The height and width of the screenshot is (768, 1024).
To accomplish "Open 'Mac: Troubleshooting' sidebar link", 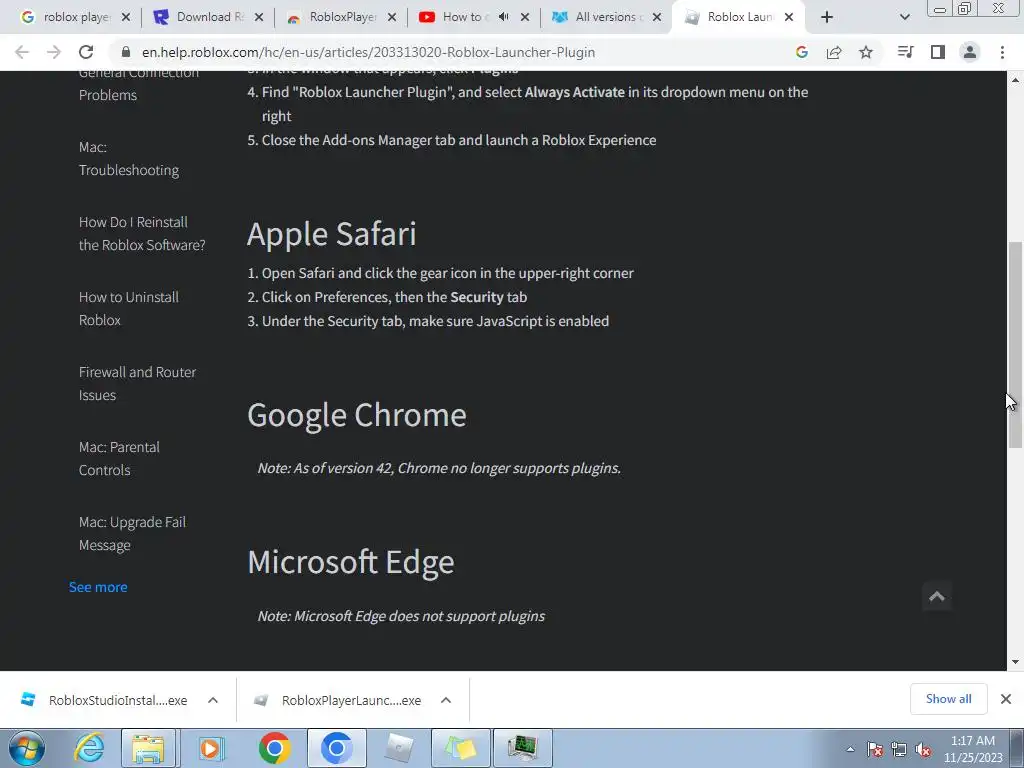I will (x=129, y=159).
